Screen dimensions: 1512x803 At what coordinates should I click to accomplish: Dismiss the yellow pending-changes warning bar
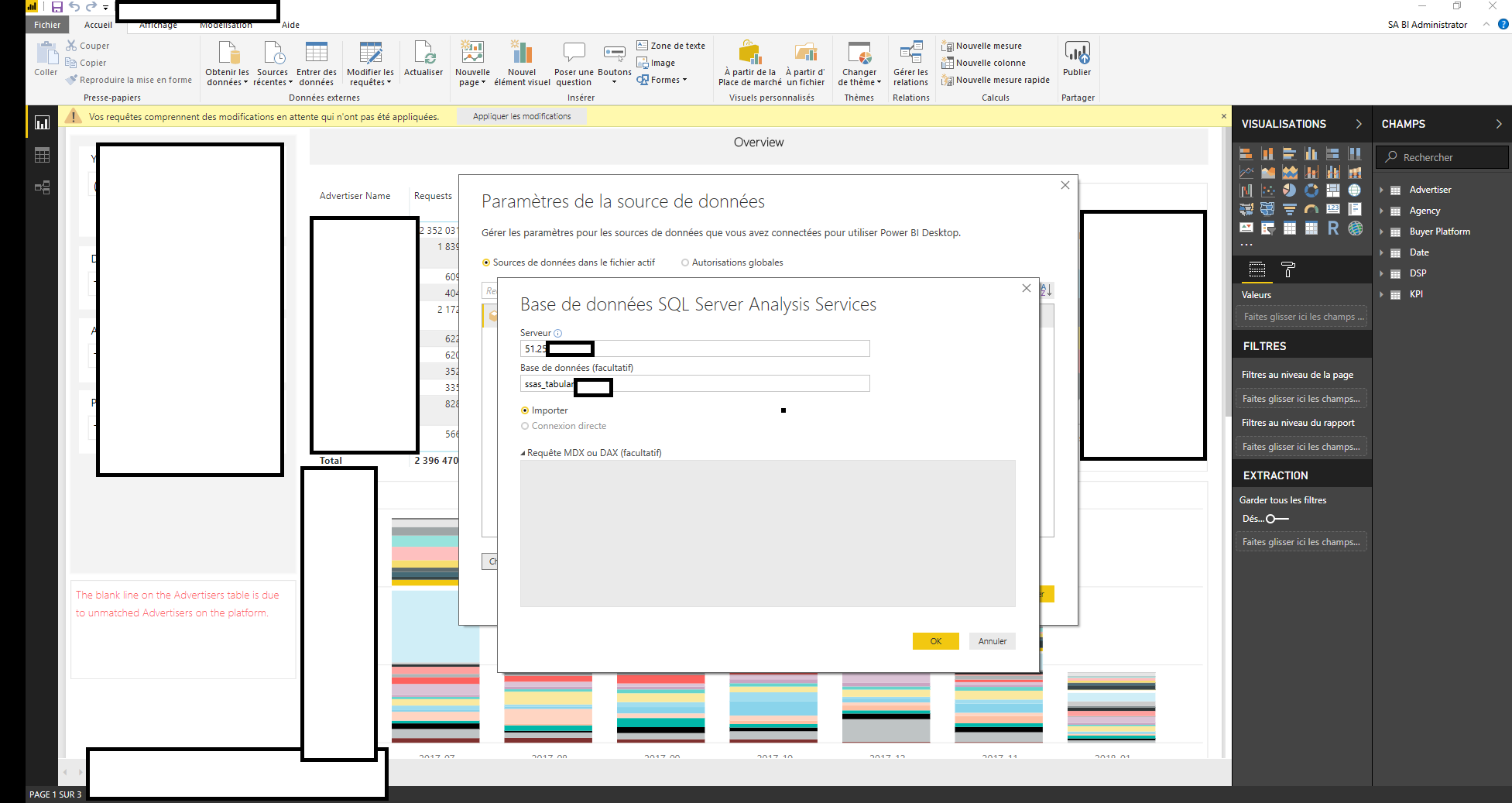[x=1224, y=116]
